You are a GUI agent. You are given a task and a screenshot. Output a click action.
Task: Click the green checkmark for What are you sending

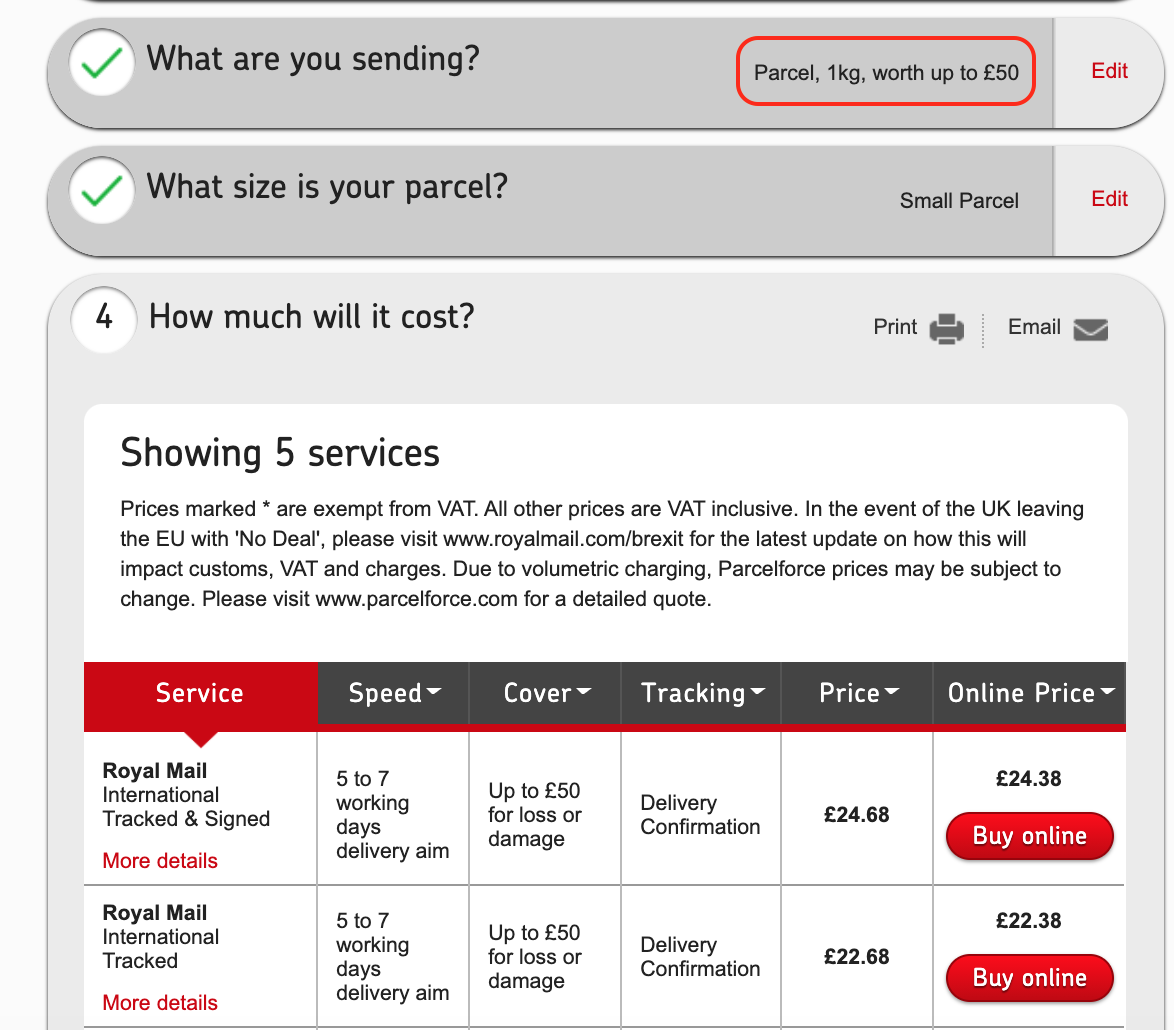[x=102, y=63]
